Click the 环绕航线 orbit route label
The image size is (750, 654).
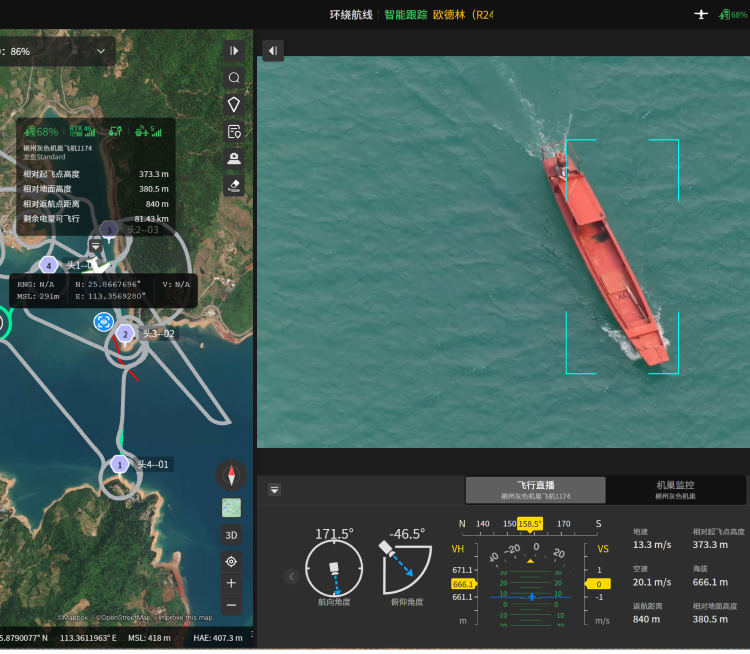click(x=351, y=15)
